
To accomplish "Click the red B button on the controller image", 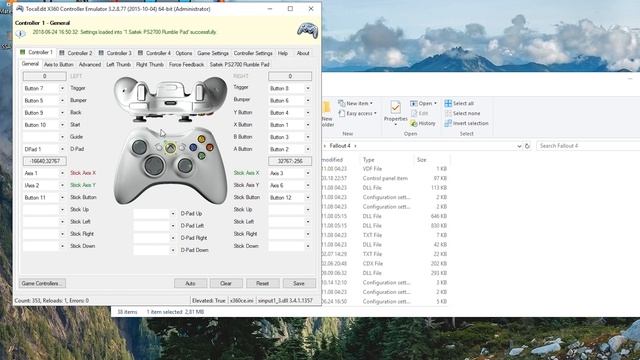I will tap(210, 147).
